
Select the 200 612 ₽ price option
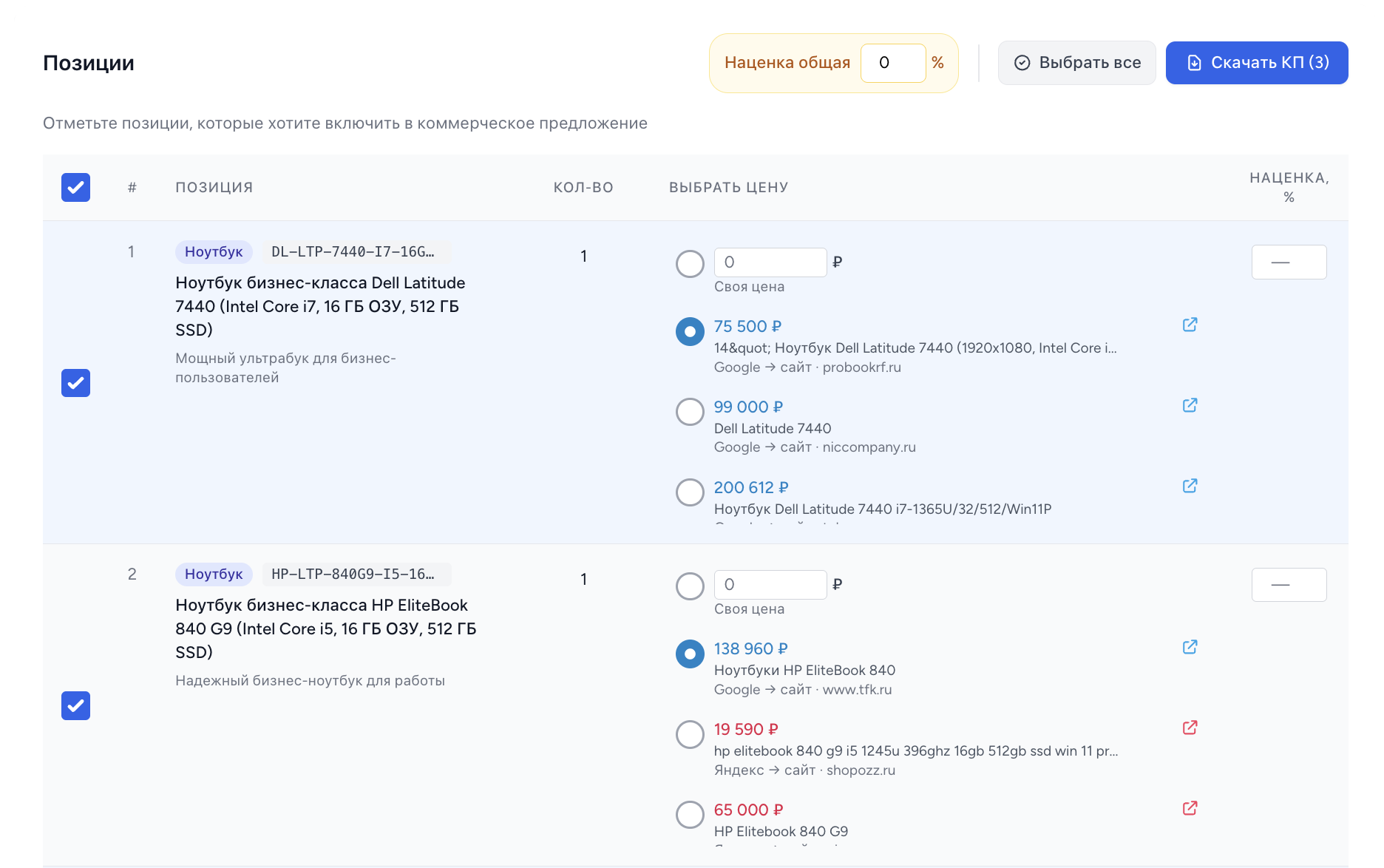pos(690,492)
